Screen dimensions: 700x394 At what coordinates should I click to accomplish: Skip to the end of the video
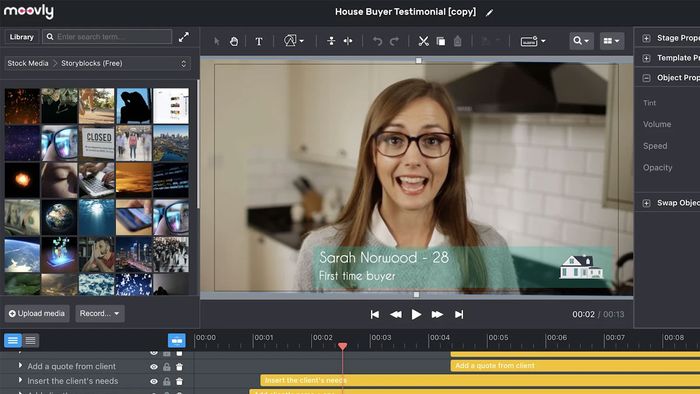click(x=458, y=315)
